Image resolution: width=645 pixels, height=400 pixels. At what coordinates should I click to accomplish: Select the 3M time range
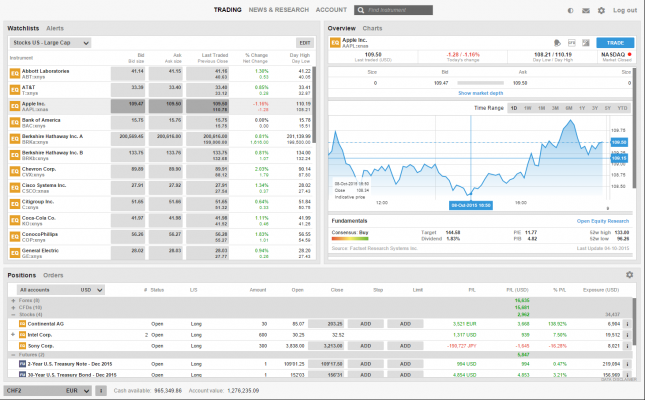point(555,108)
